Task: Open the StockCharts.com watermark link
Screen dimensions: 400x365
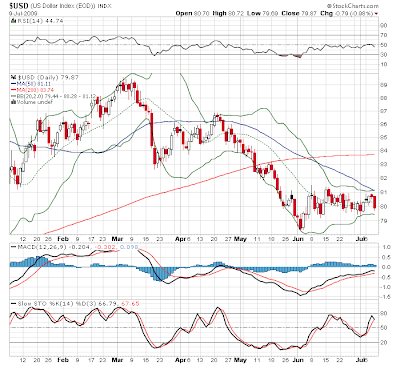Action: 353,6
